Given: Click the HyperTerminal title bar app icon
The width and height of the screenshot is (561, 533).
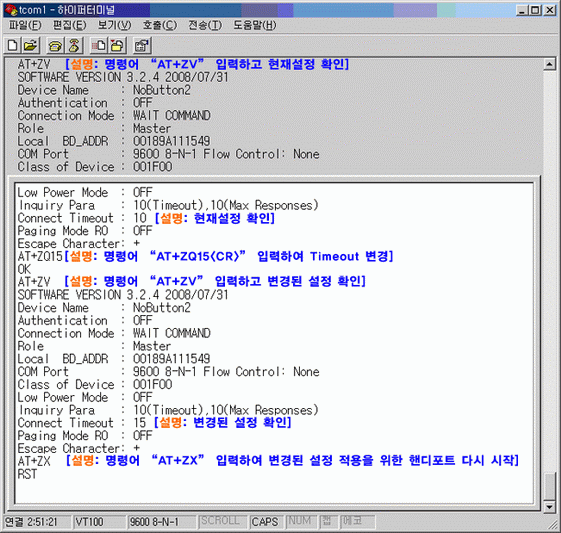Looking at the screenshot, I should tap(11, 10).
